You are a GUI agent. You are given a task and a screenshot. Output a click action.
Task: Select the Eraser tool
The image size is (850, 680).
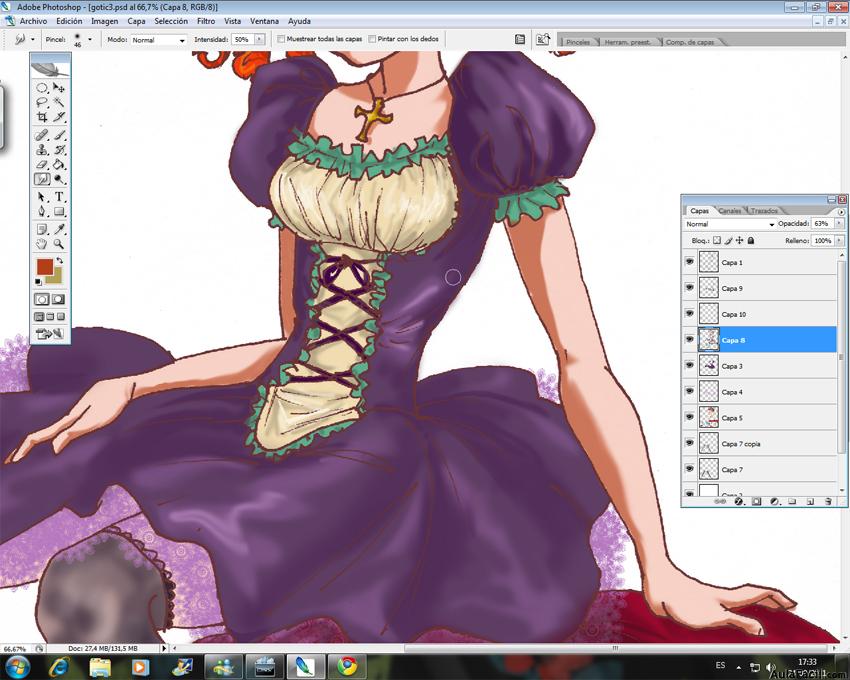[42, 164]
